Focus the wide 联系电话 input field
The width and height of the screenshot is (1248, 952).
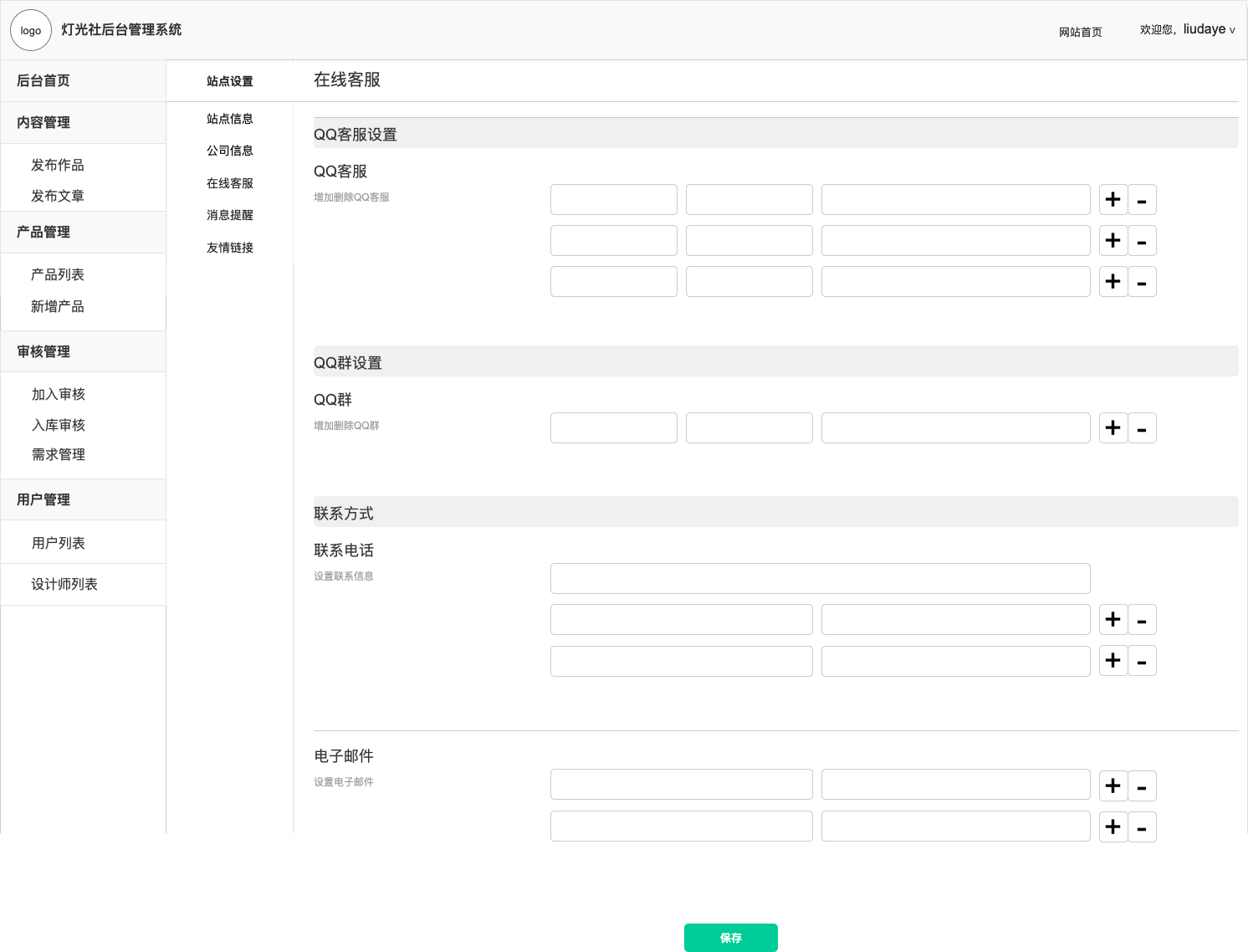click(x=820, y=578)
